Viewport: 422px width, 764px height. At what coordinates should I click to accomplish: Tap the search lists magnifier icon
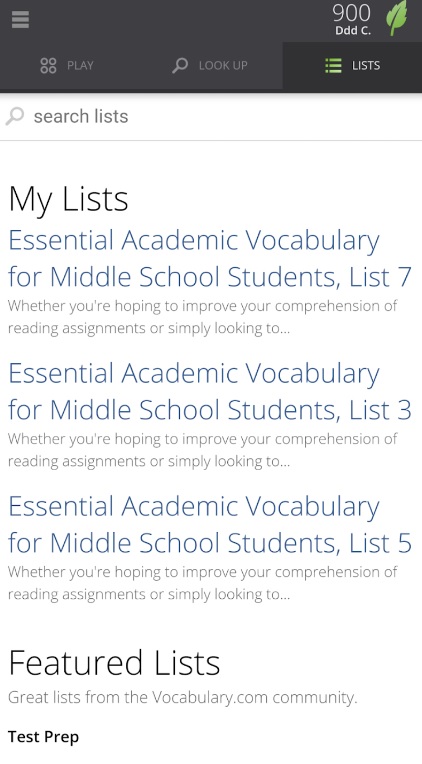pyautogui.click(x=15, y=116)
